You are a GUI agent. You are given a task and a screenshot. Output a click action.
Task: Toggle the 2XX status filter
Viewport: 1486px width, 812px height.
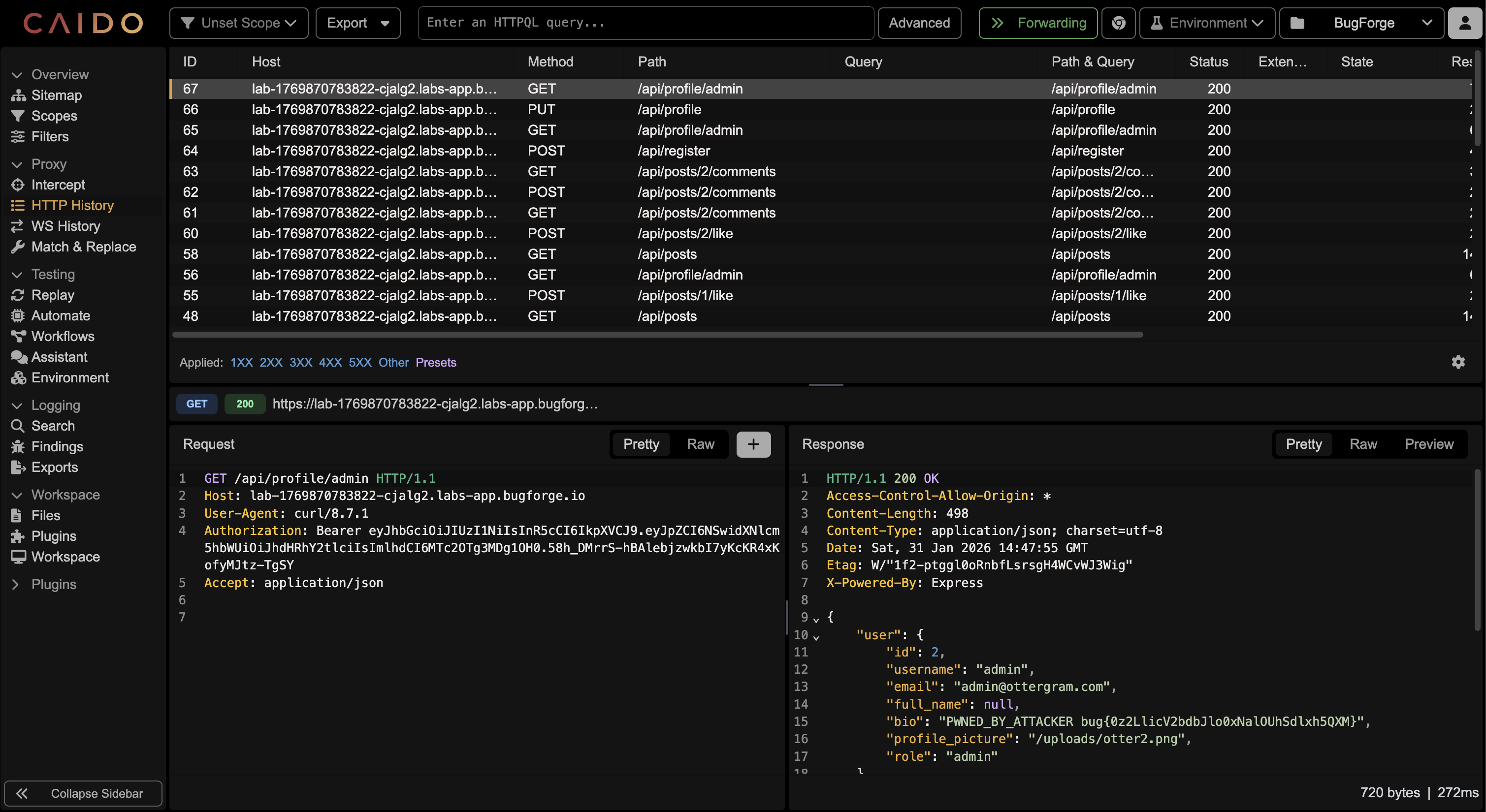[x=270, y=362]
